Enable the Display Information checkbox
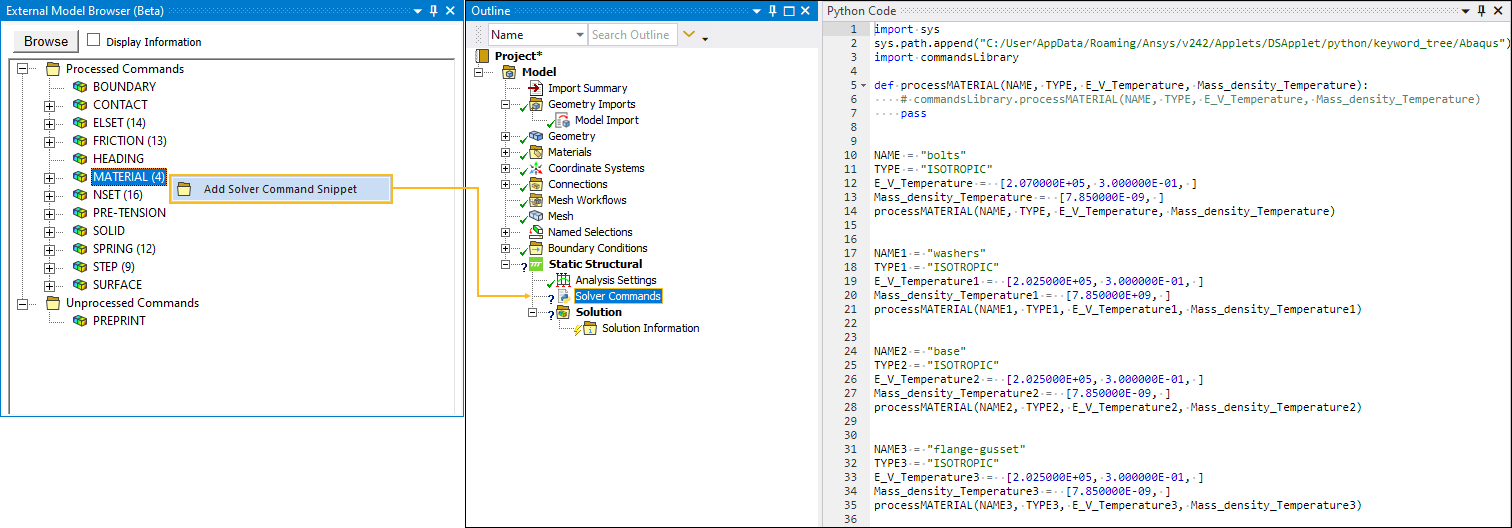1512x528 pixels. [94, 41]
